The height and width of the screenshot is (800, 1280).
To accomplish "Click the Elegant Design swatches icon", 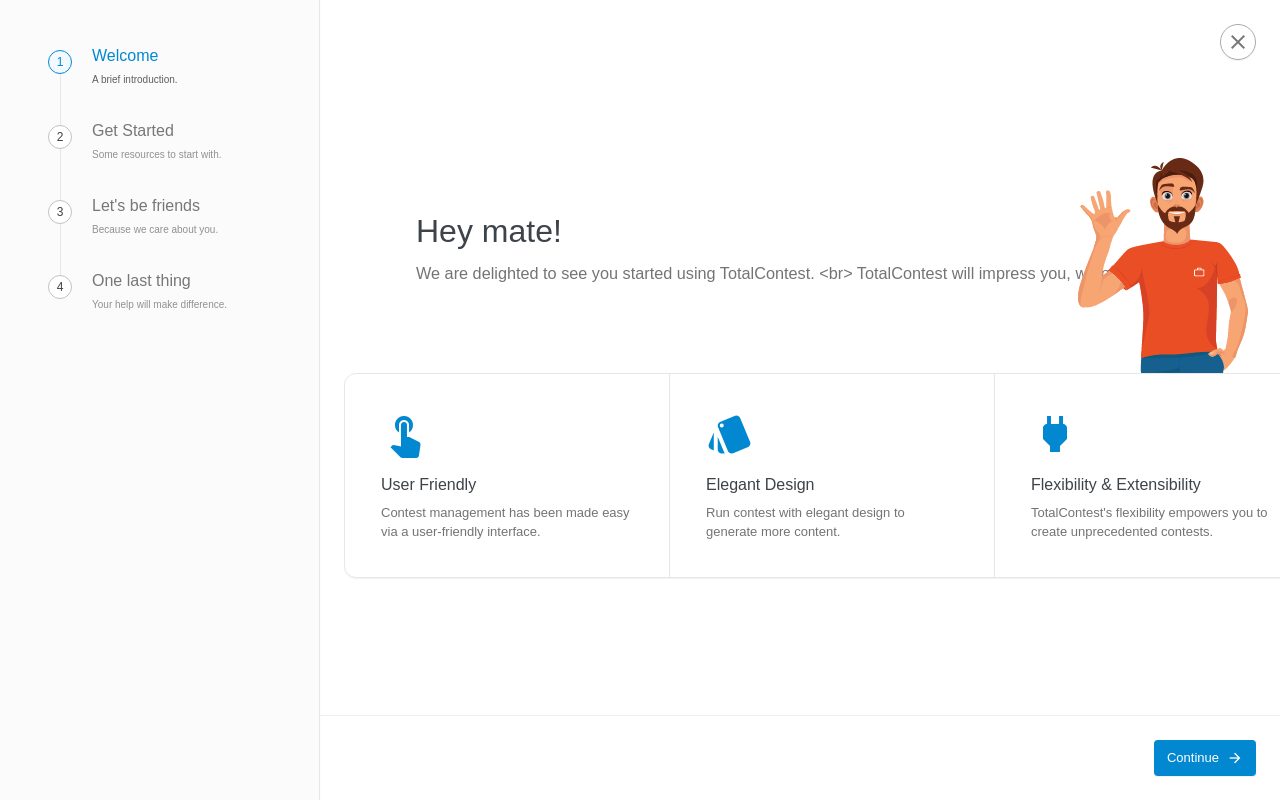I will tap(729, 435).
